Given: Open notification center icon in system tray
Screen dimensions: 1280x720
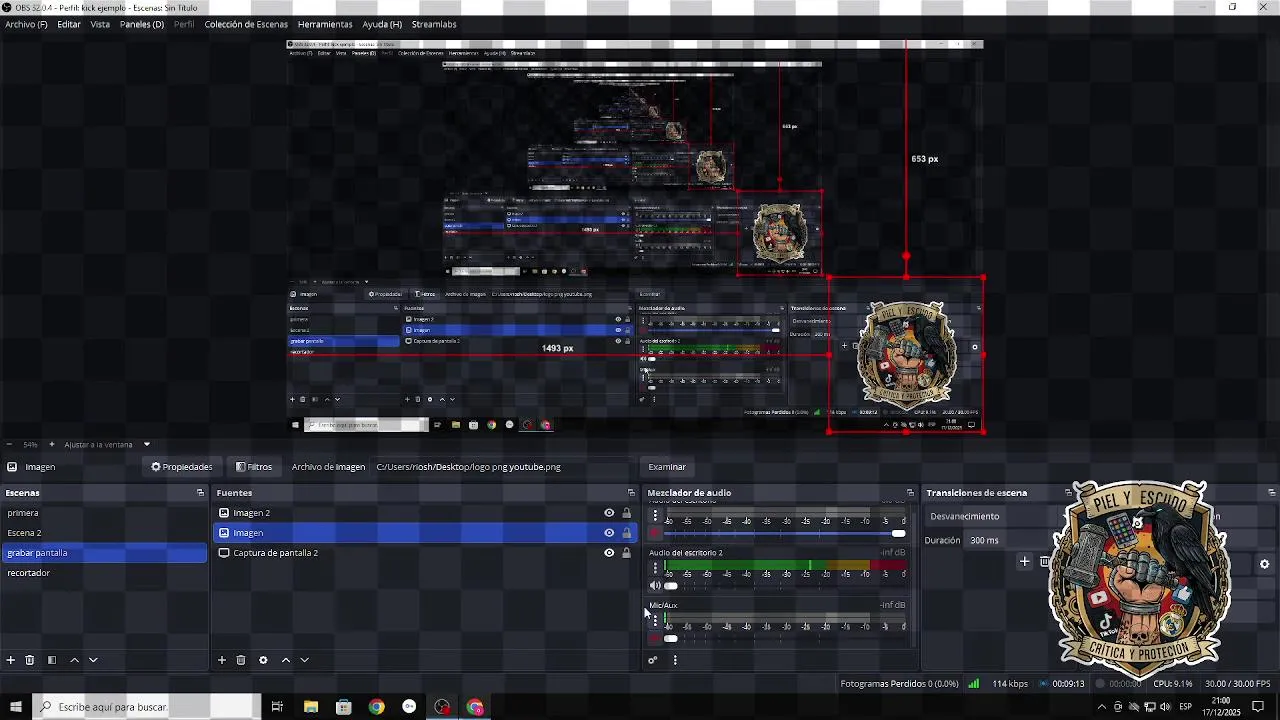Looking at the screenshot, I should coord(1258,707).
